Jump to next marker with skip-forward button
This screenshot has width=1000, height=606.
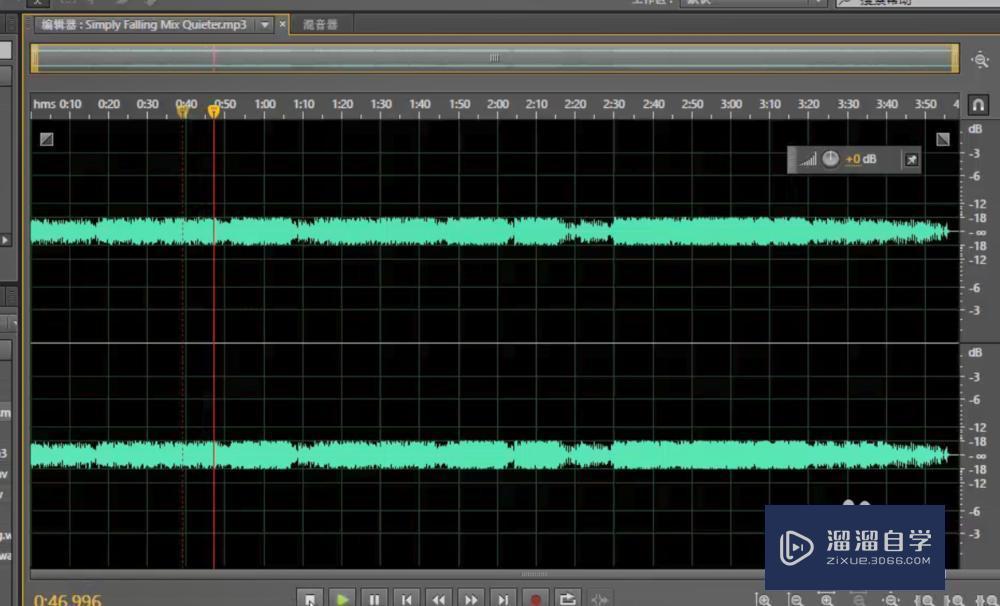(503, 599)
